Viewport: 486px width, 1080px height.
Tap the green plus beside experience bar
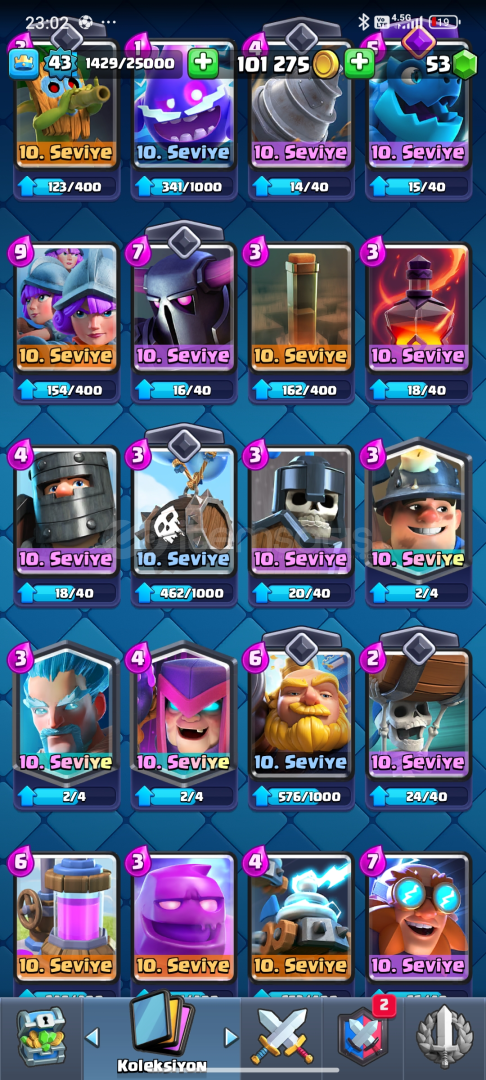pos(203,64)
